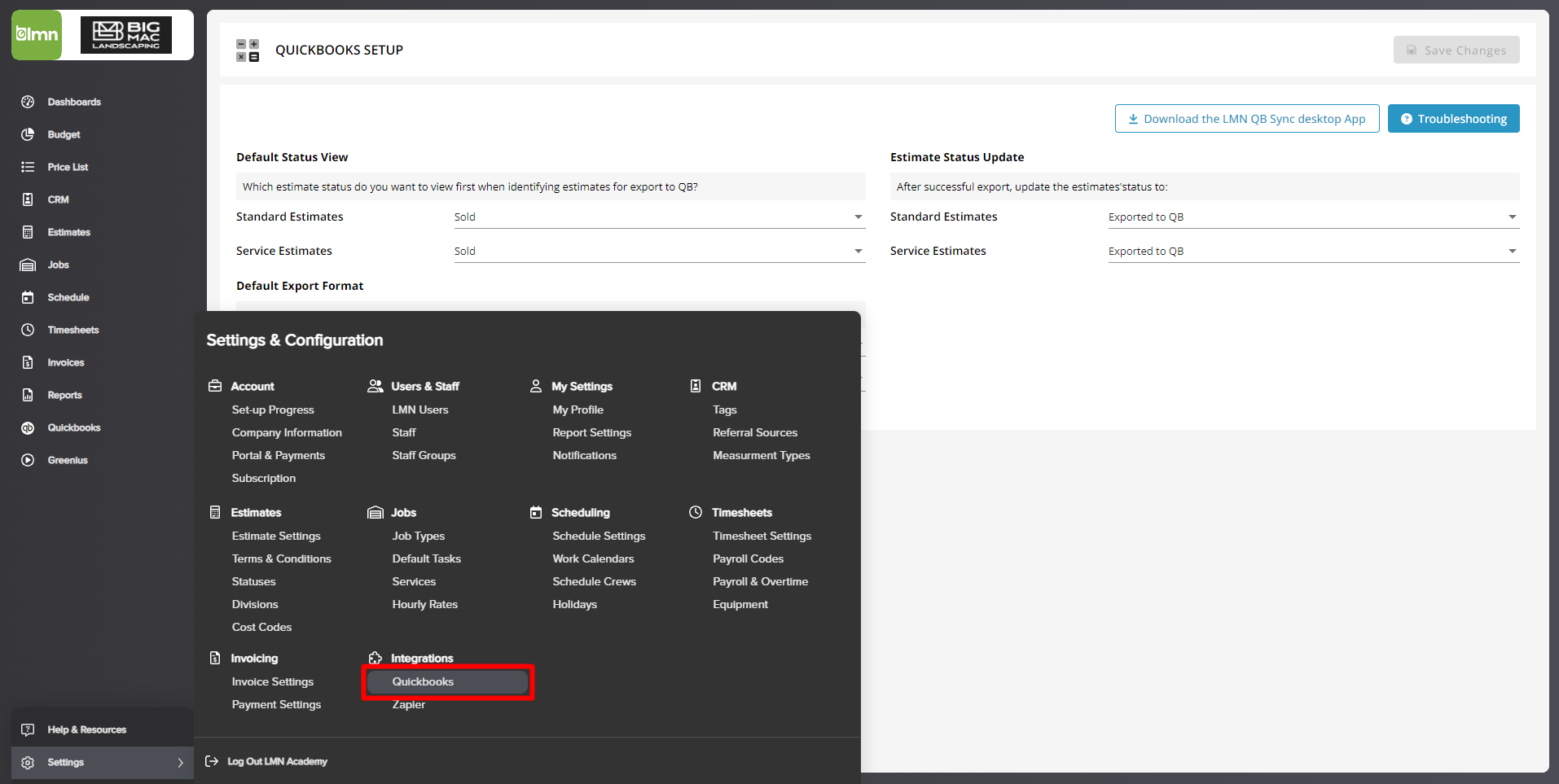The image size is (1559, 784).
Task: Open Payroll Codes menu item
Action: click(x=749, y=559)
